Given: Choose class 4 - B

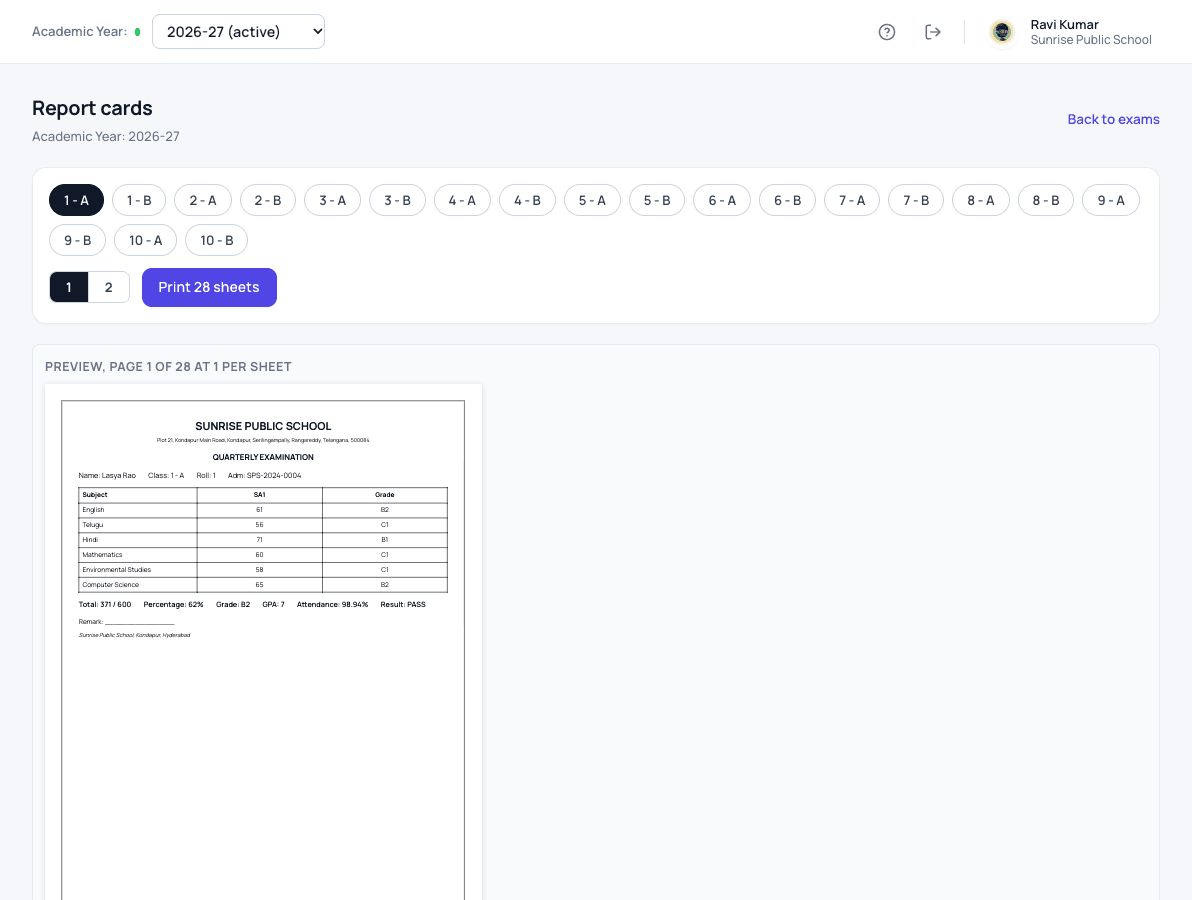Looking at the screenshot, I should (x=528, y=200).
